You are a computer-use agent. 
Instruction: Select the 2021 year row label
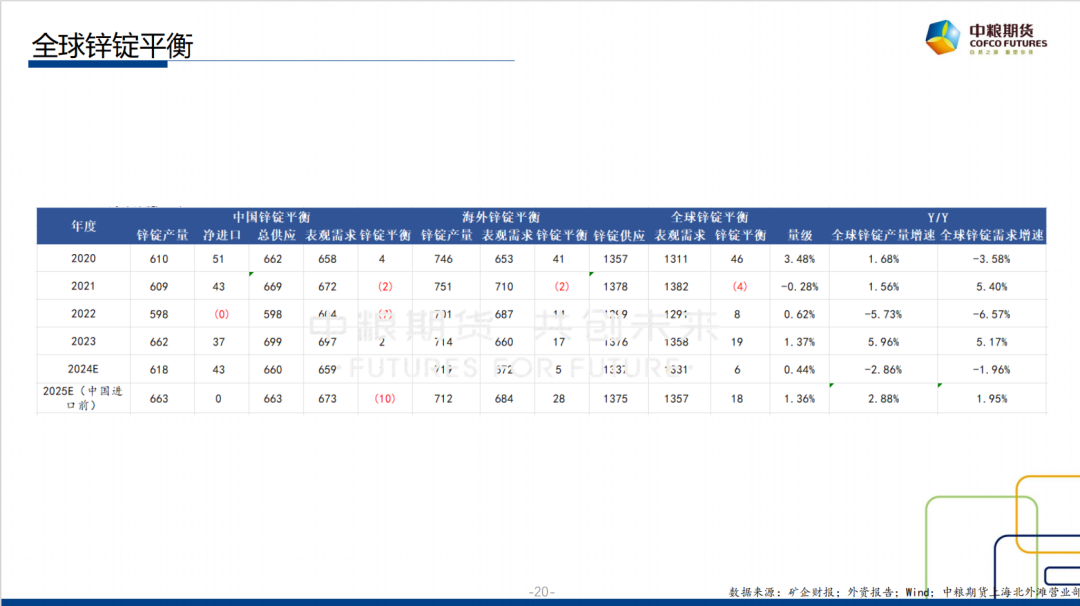pos(83,286)
